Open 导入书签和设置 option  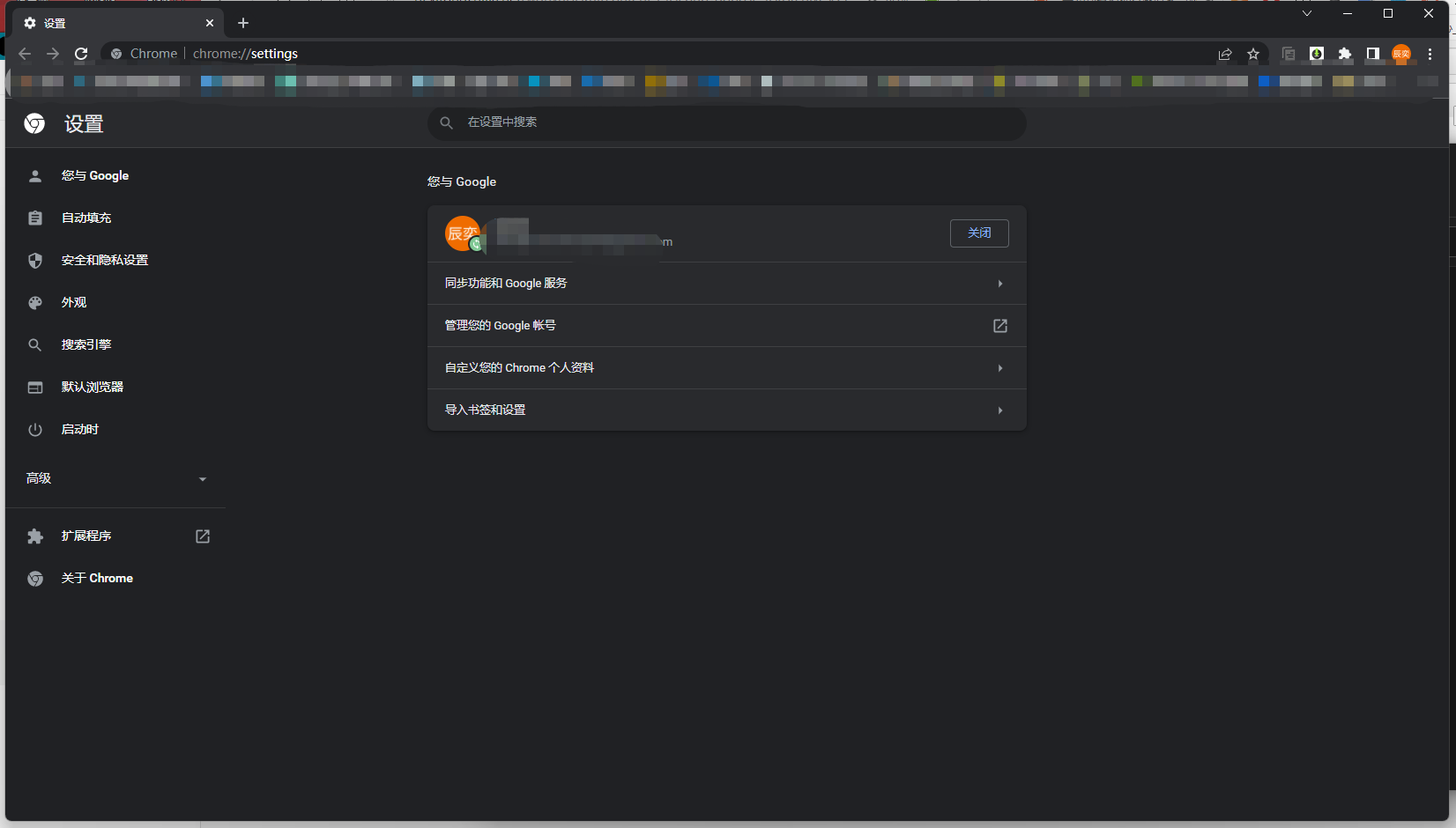click(x=726, y=410)
